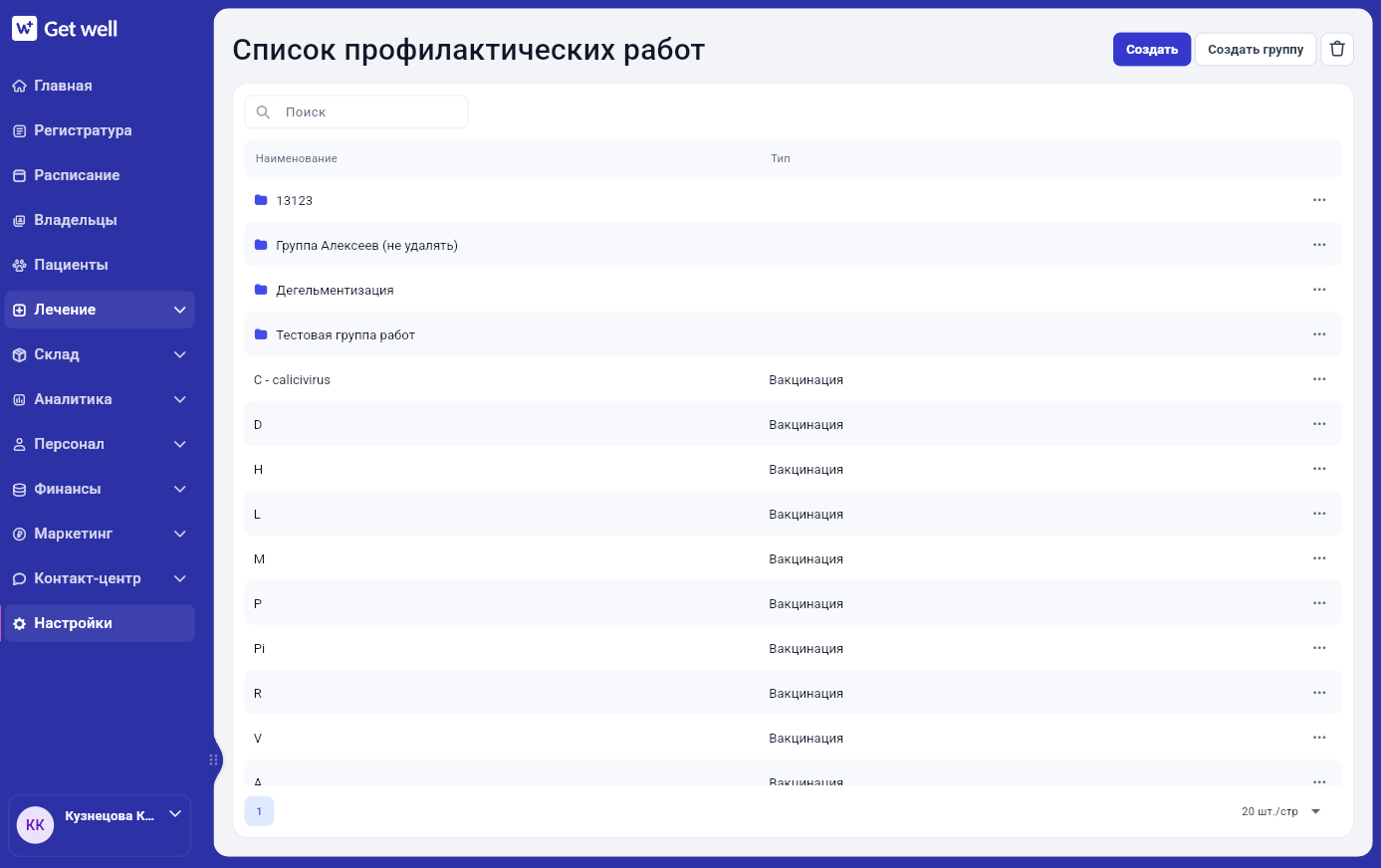Go to Главная in sidebar

coord(100,86)
